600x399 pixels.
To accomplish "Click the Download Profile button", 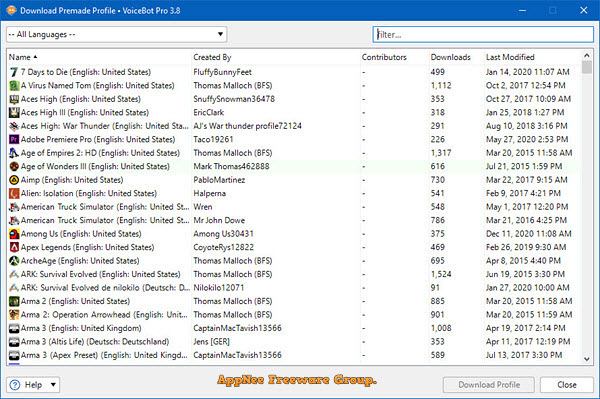I will pos(489,385).
